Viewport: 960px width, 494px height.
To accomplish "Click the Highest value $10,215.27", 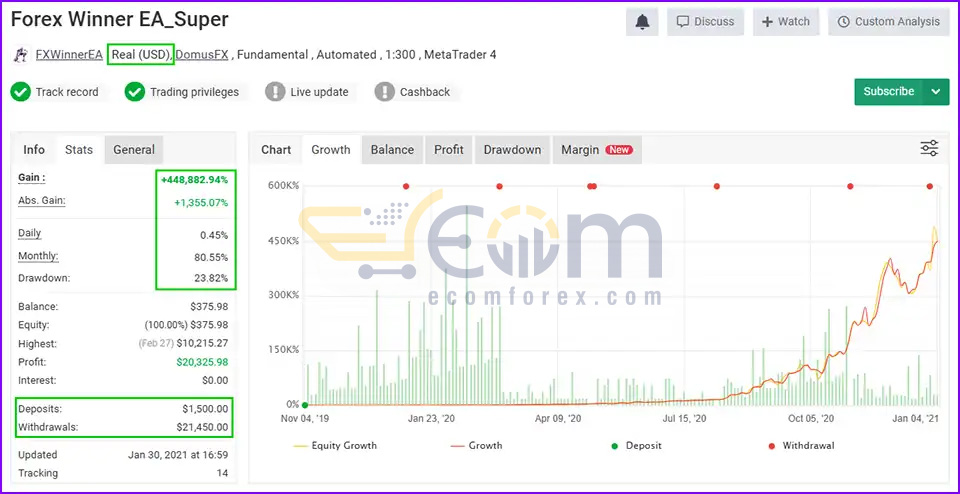I will 202,344.
